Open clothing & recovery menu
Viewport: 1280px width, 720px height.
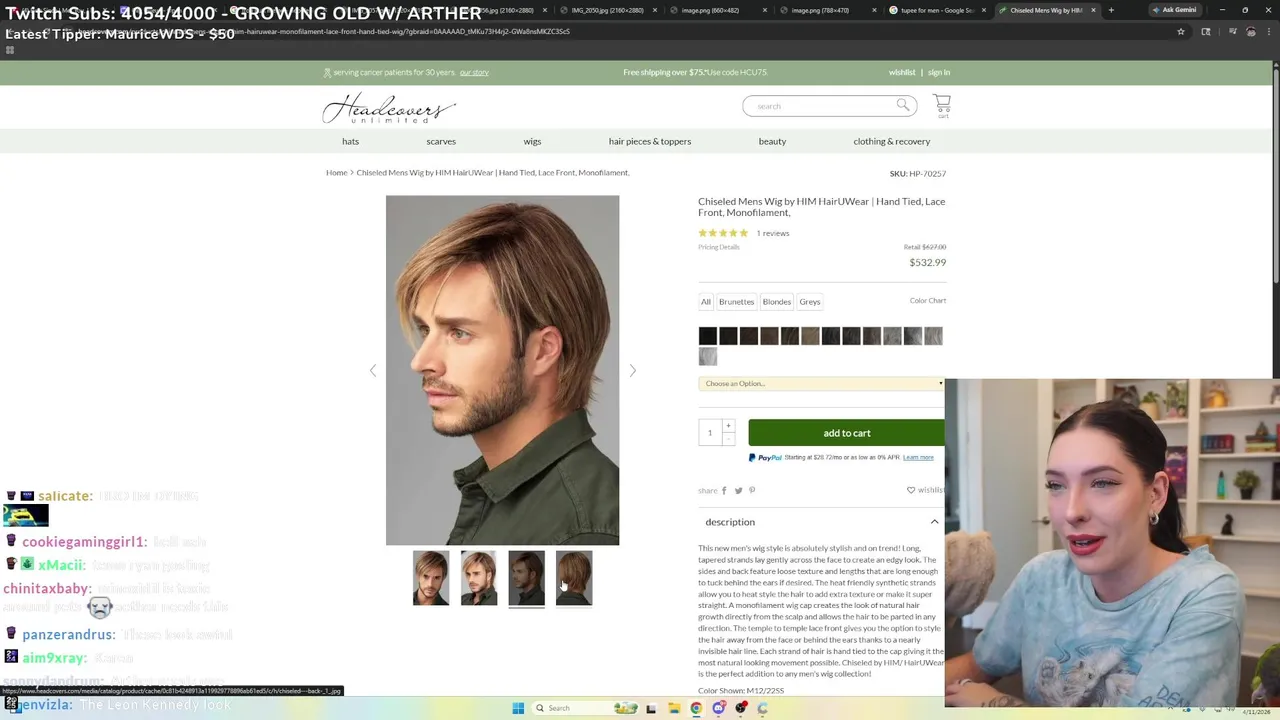coord(892,141)
